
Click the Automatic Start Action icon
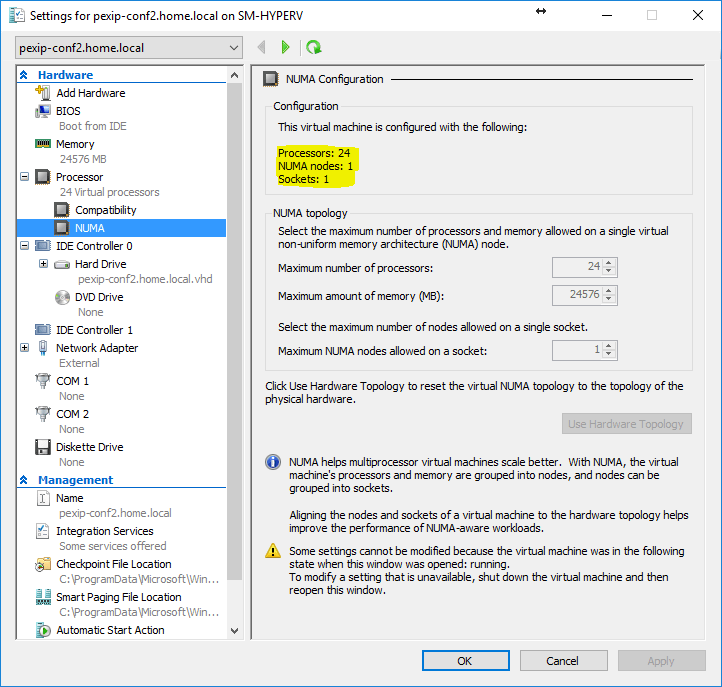[x=43, y=630]
